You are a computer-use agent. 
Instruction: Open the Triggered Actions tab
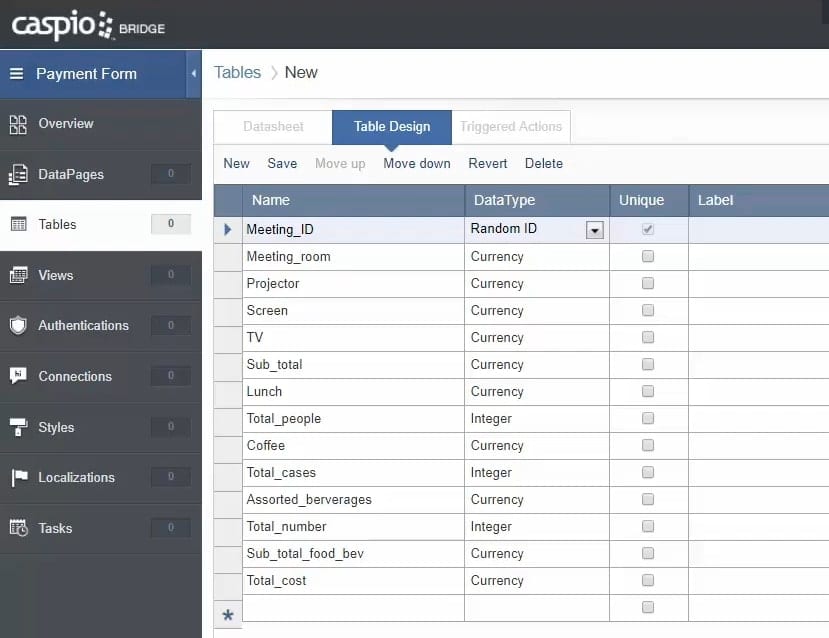point(510,127)
